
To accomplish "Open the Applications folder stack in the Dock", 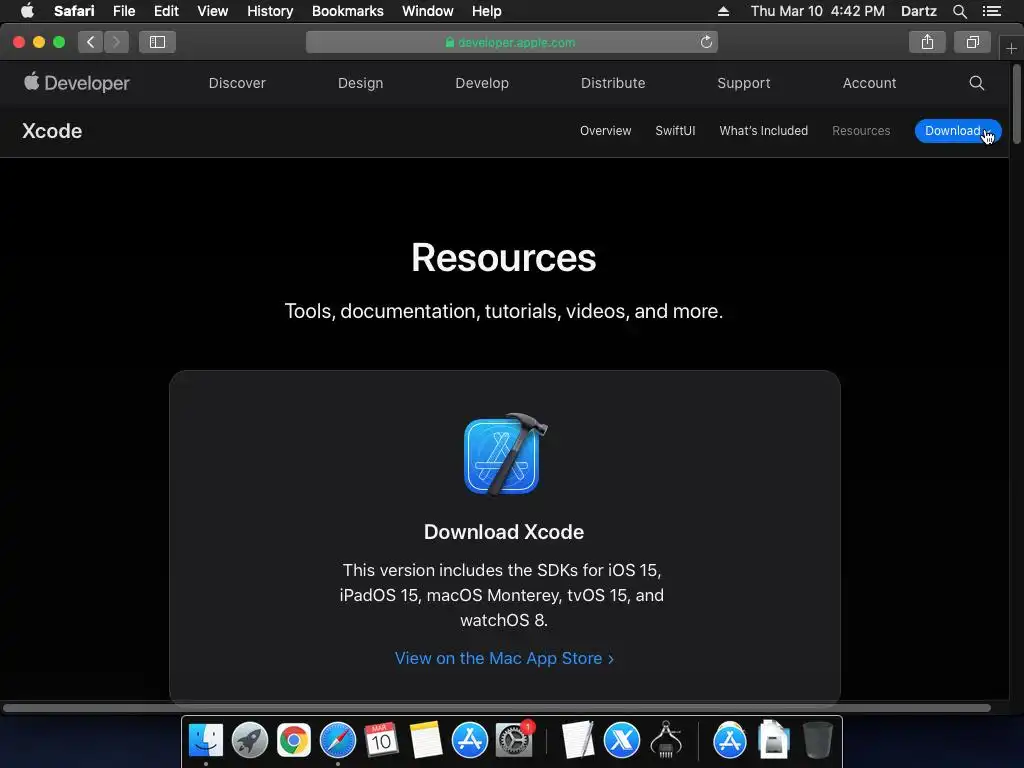I will click(x=729, y=741).
